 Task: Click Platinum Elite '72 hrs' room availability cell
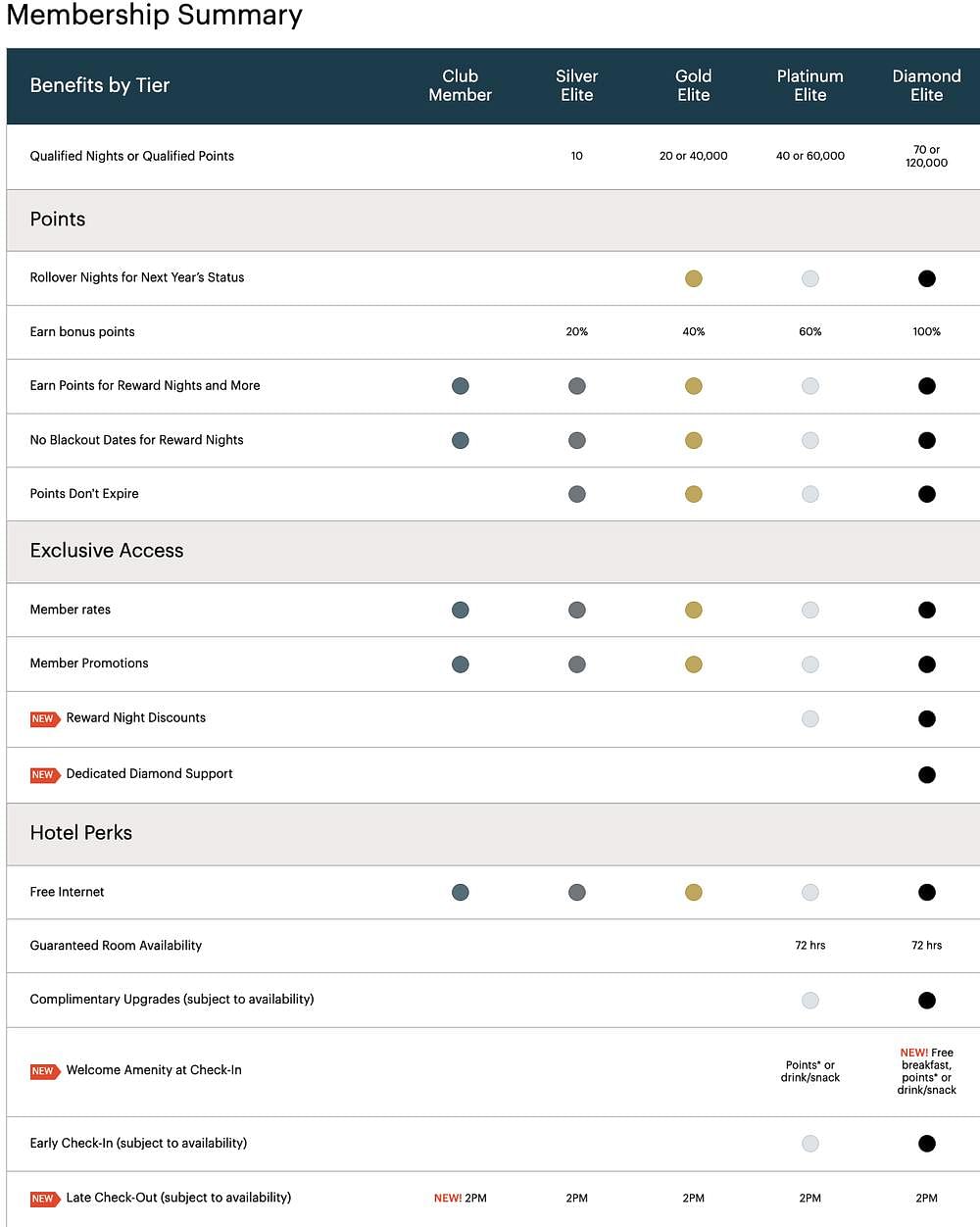click(x=810, y=946)
